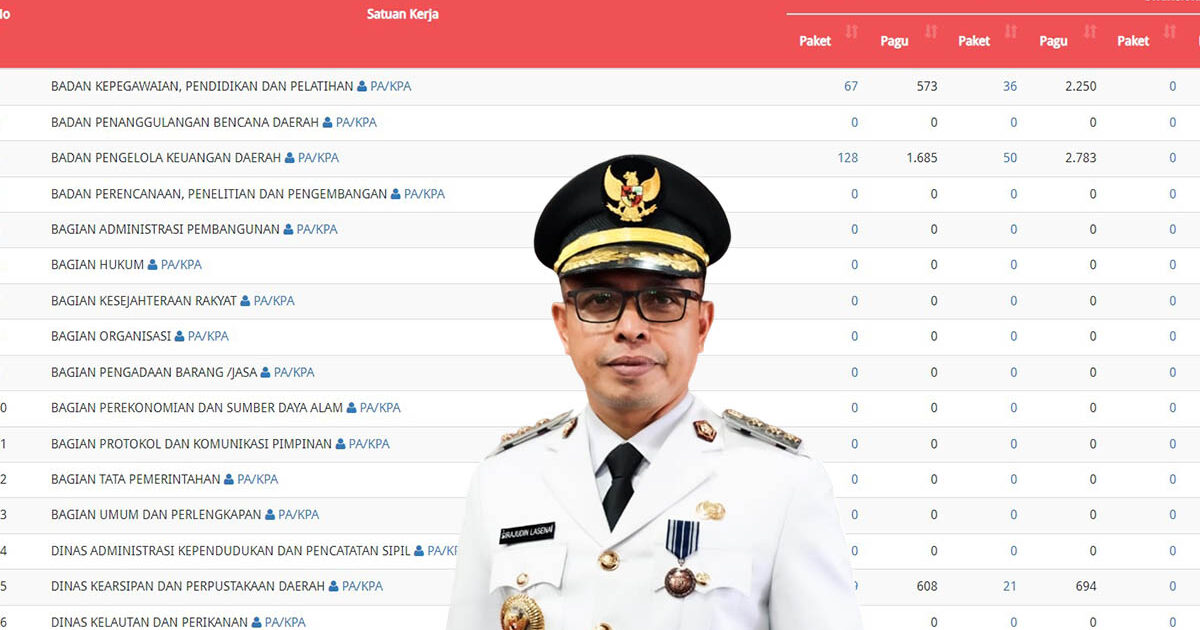Open PA/KPA link for Bagian Kesejahteraan Rakyat
Screen dimensions: 1200x630
273,300
